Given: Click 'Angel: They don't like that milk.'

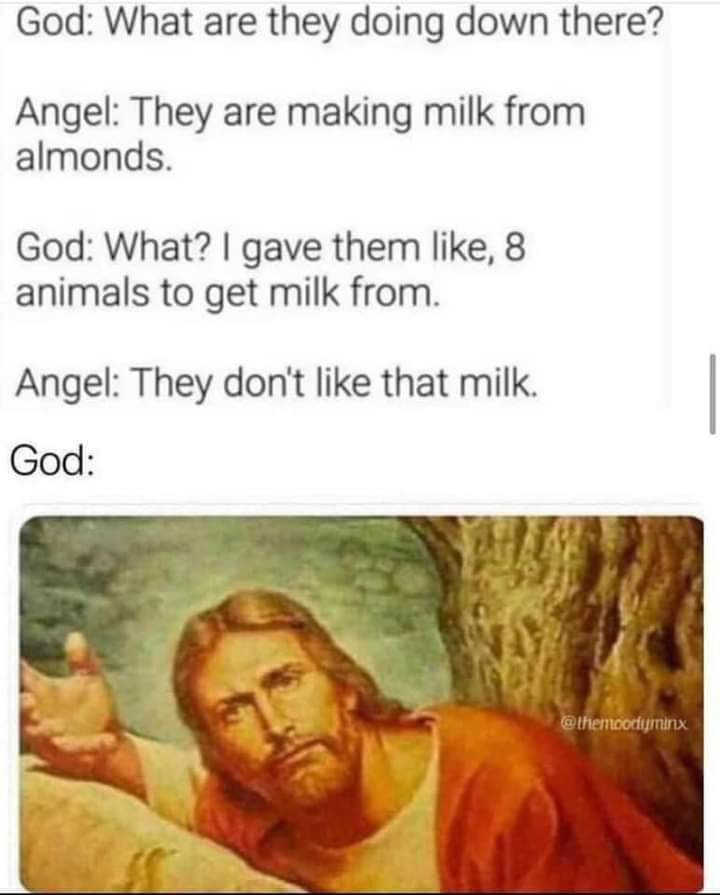Looking at the screenshot, I should (277, 383).
